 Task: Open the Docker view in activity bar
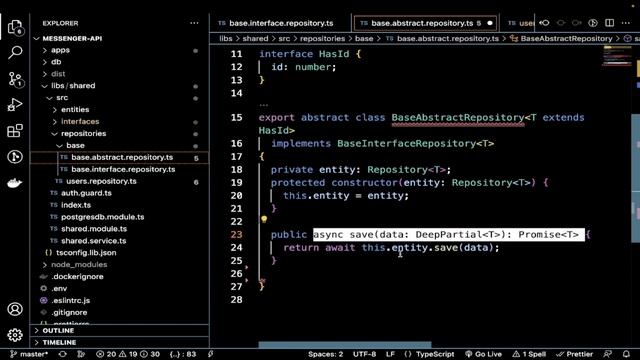coord(15,183)
